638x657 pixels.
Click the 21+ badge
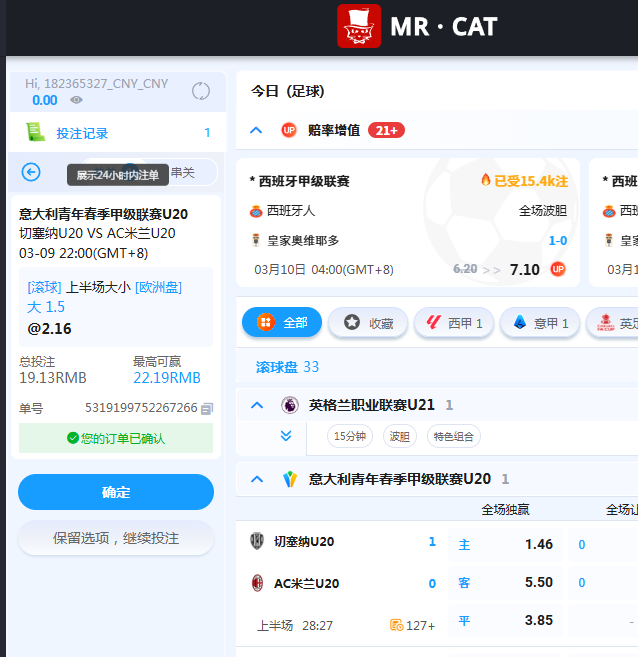386,130
